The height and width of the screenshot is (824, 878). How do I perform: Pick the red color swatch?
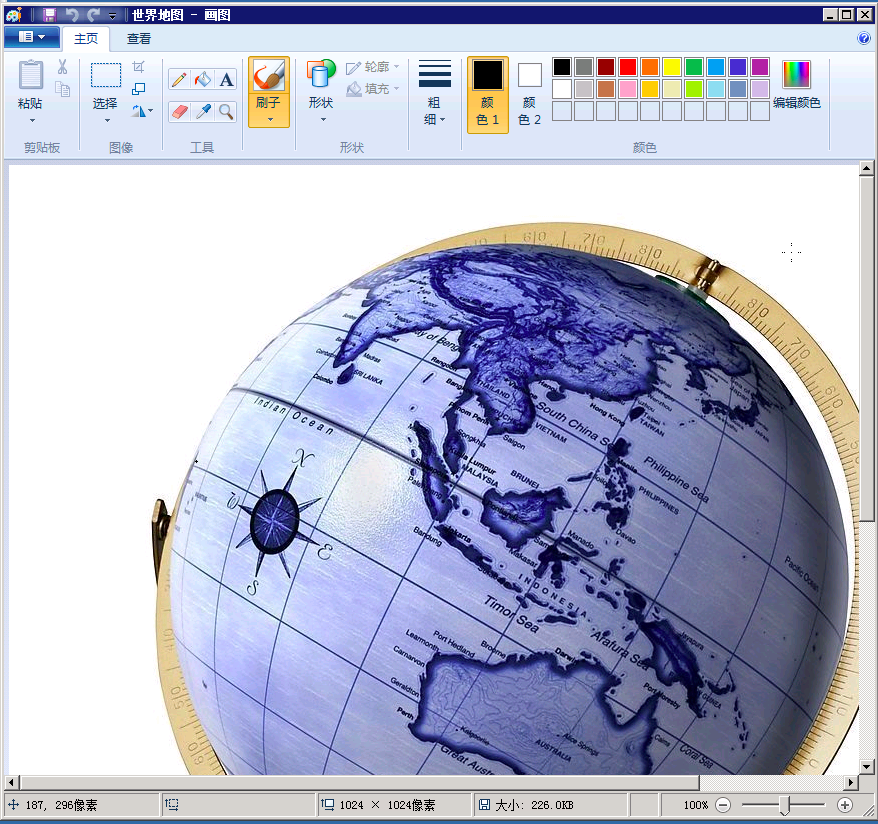point(628,67)
